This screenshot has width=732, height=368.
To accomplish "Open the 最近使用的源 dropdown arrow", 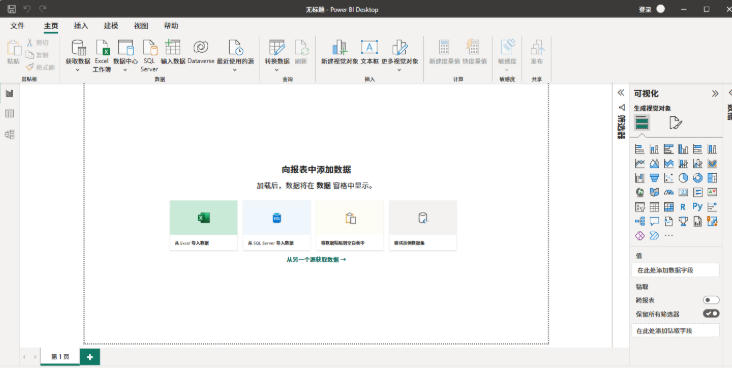I will tap(235, 70).
